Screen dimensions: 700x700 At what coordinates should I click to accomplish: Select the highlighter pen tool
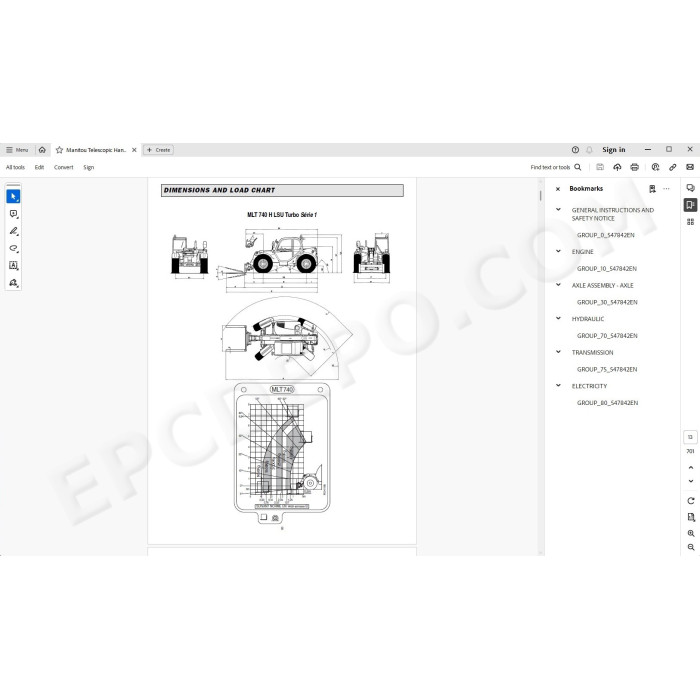click(13, 231)
